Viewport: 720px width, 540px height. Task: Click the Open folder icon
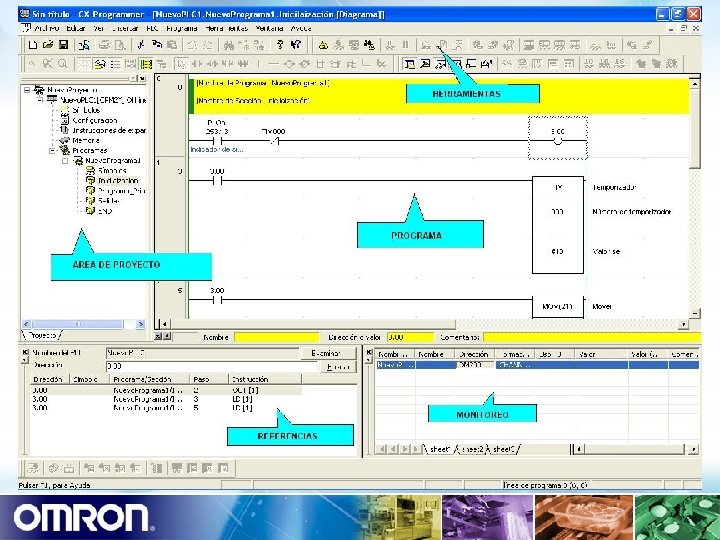[48, 45]
